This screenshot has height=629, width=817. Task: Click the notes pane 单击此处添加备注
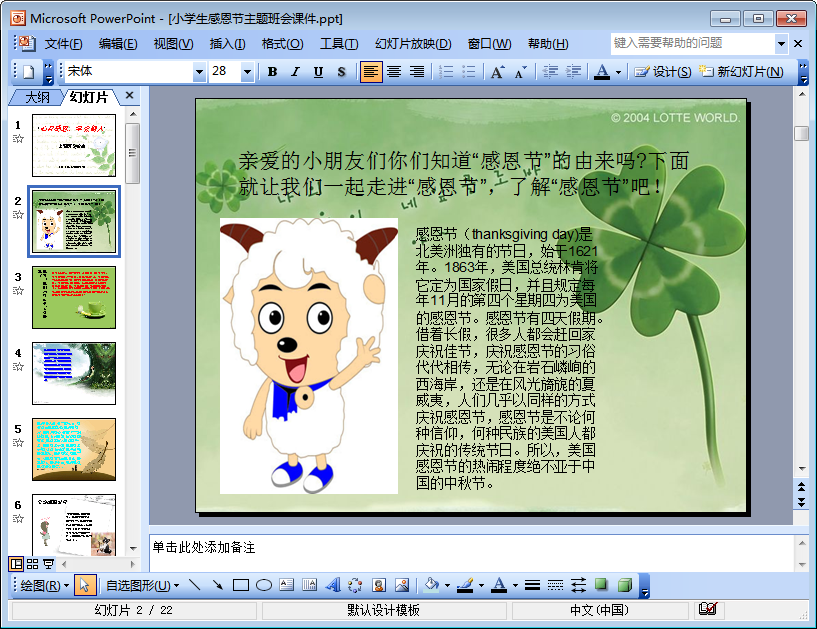[x=204, y=547]
